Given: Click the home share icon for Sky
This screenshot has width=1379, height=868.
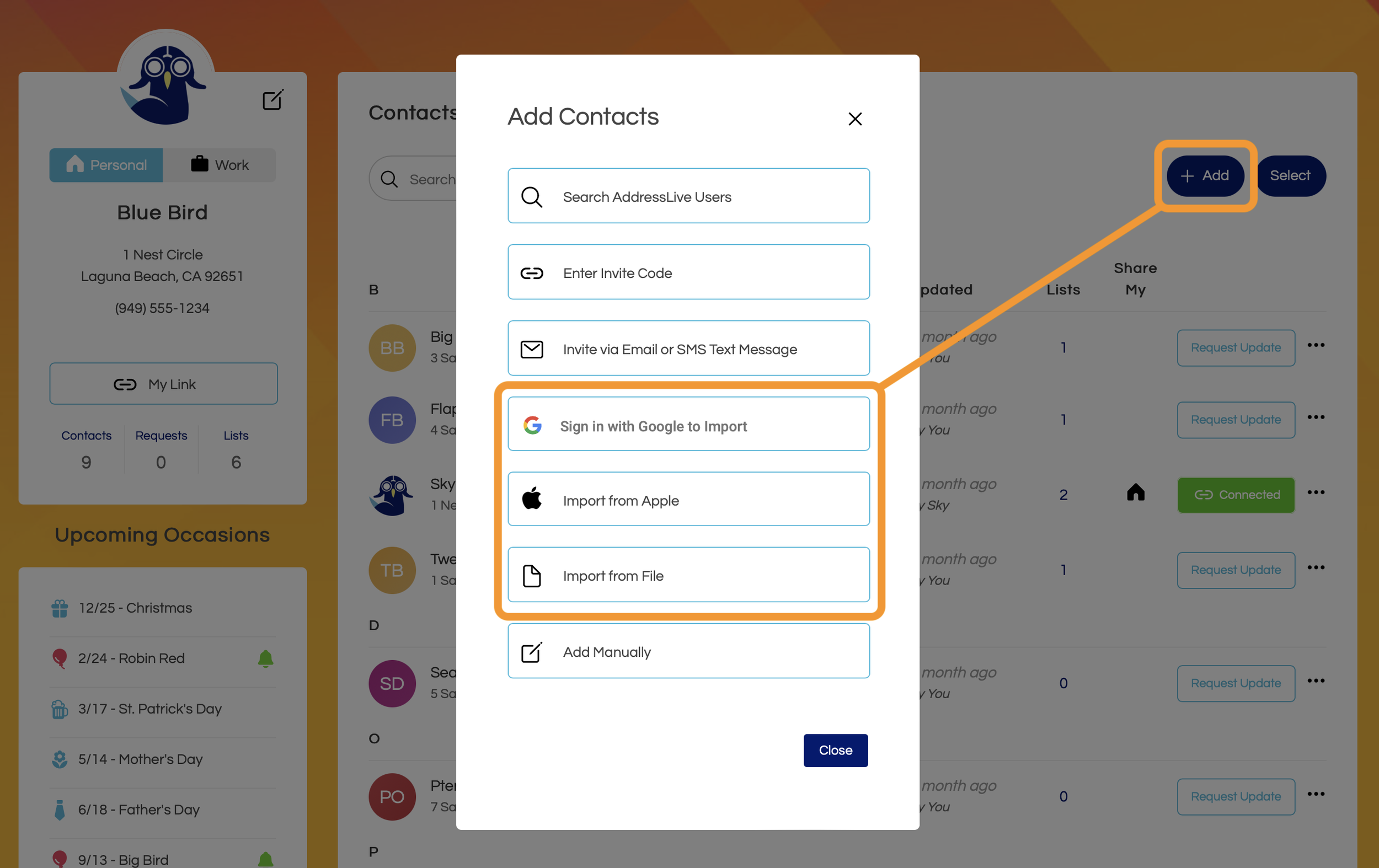Looking at the screenshot, I should click(x=1135, y=493).
